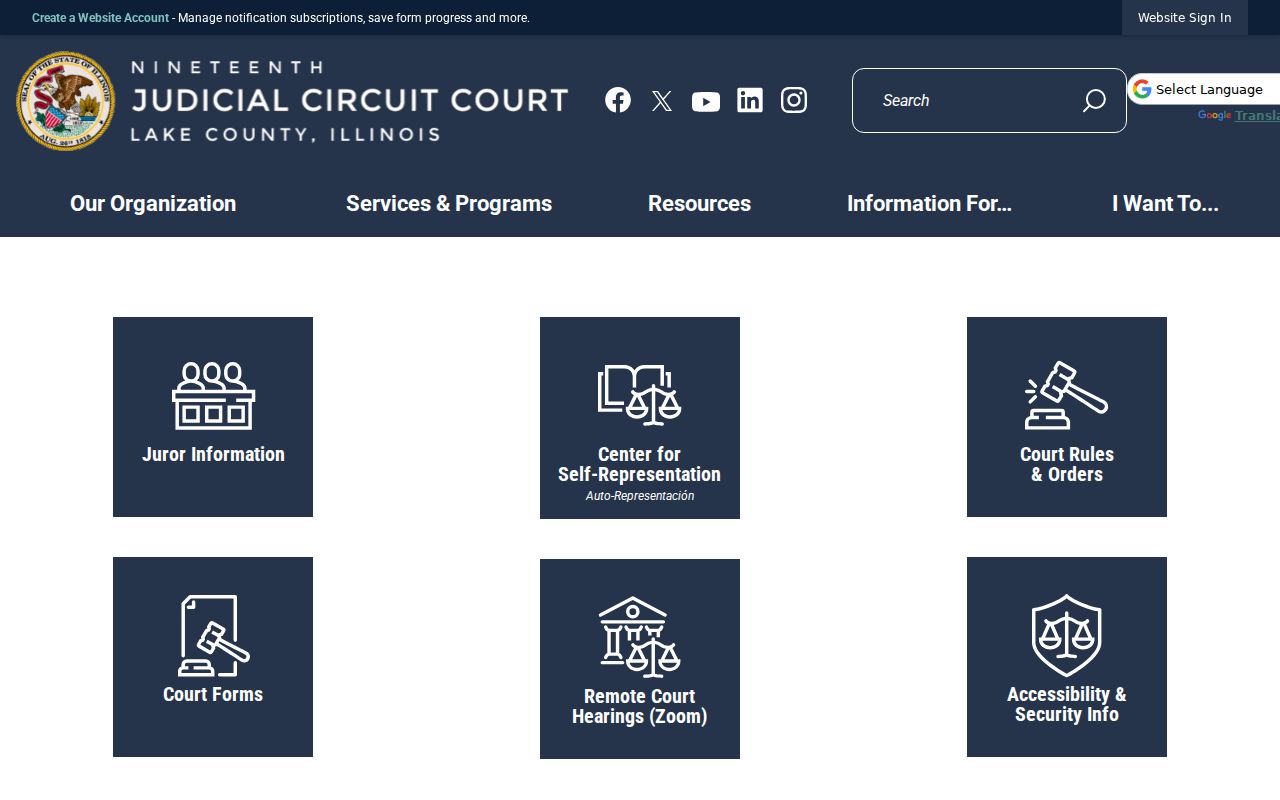Expand the I Want To... menu

[1165, 203]
